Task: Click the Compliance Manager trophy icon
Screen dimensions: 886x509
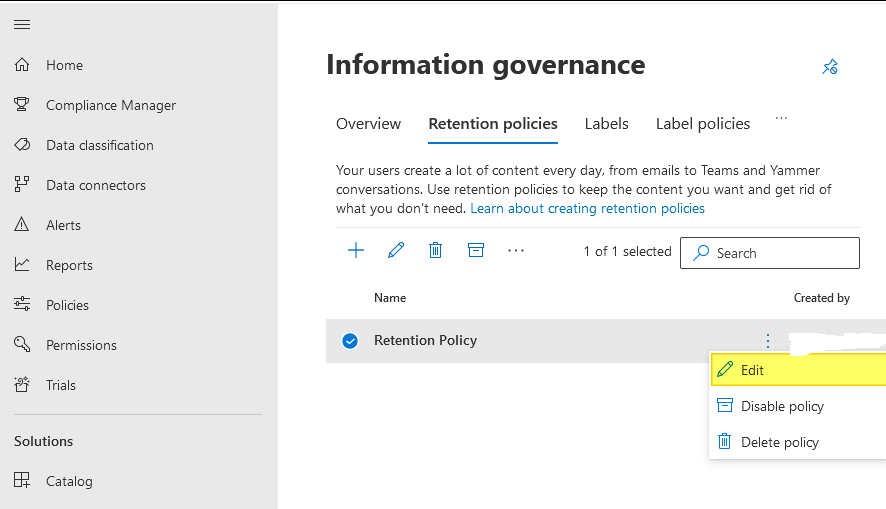Action: point(22,105)
